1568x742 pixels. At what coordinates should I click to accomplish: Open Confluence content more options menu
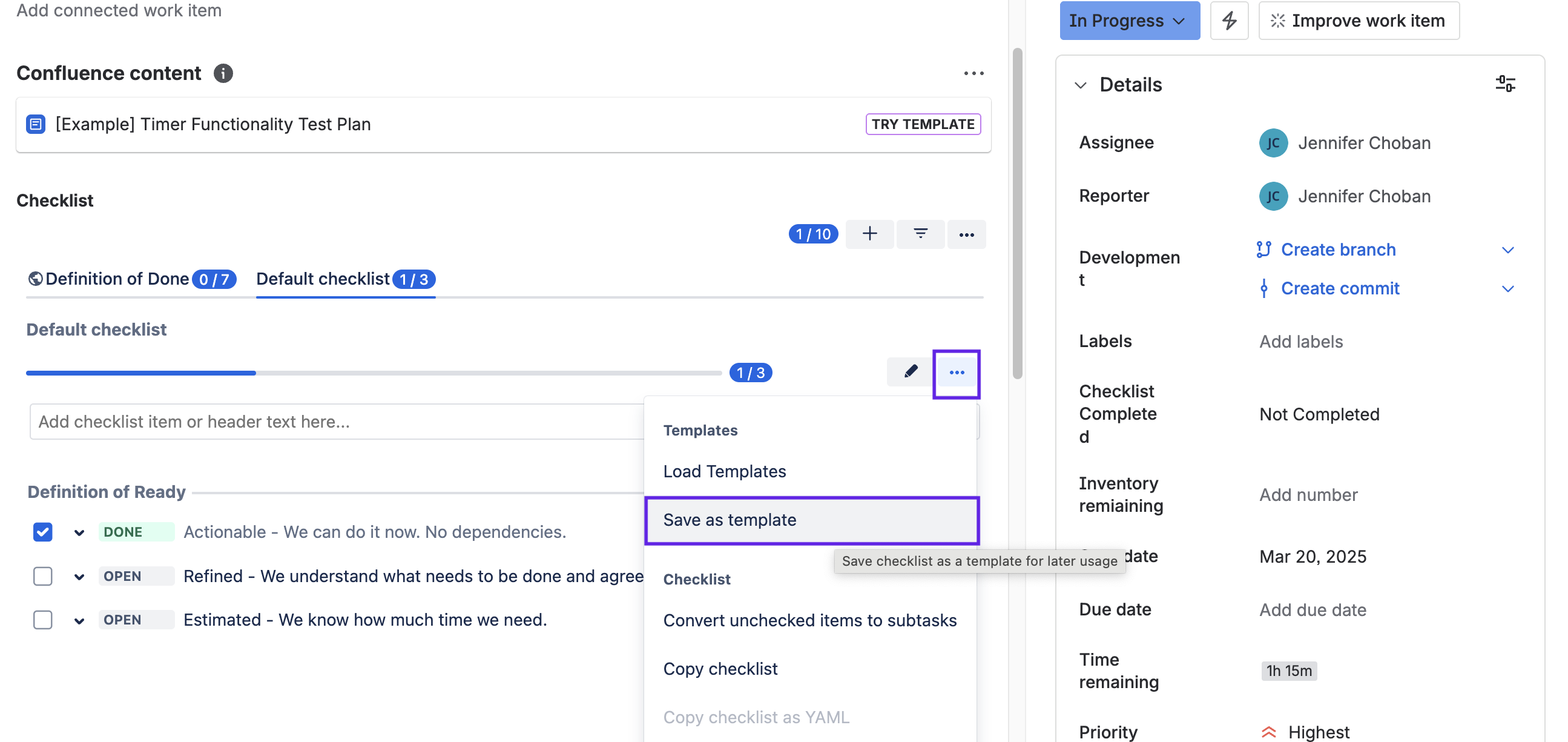click(x=973, y=73)
